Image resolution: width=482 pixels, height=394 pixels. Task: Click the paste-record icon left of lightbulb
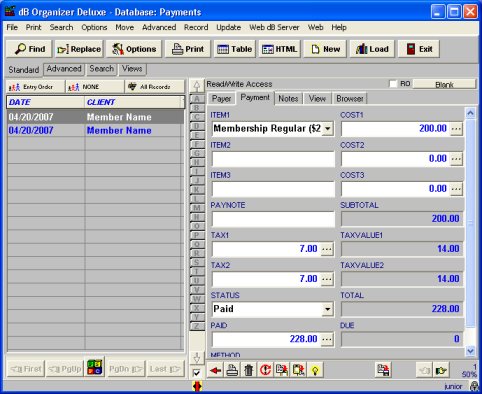[299, 370]
